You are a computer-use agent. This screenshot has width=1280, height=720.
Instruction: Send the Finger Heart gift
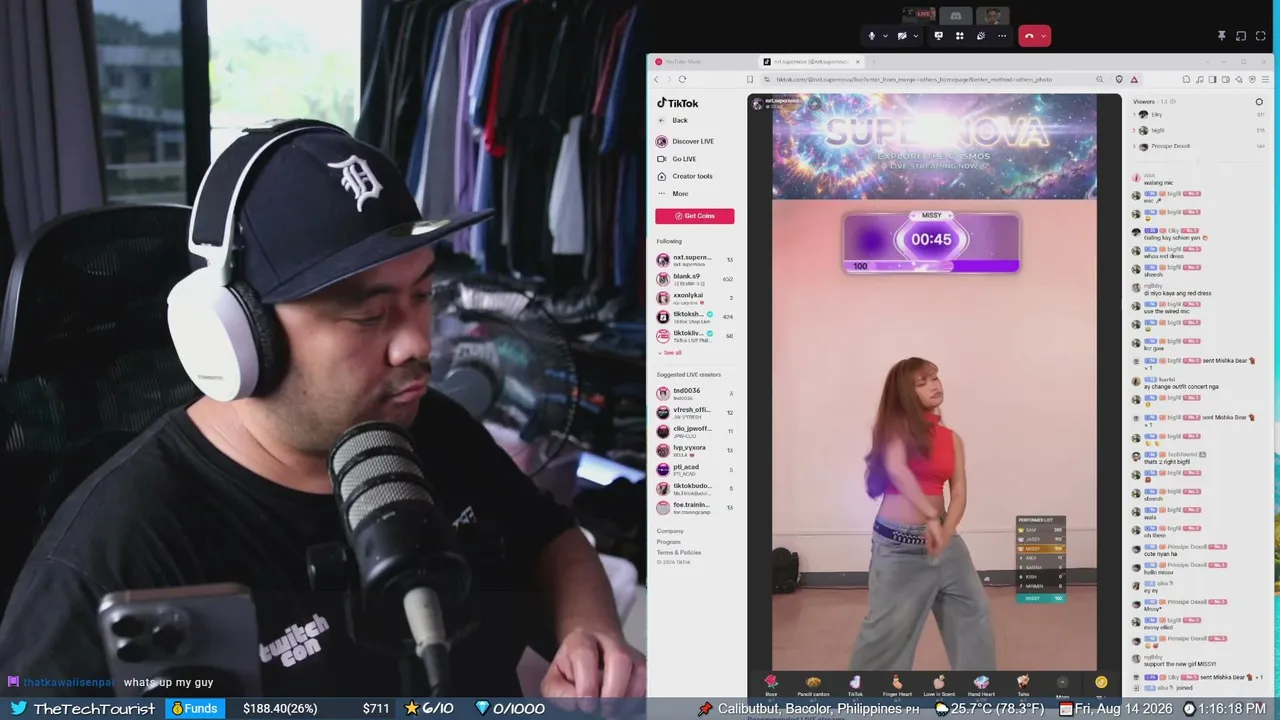click(897, 685)
